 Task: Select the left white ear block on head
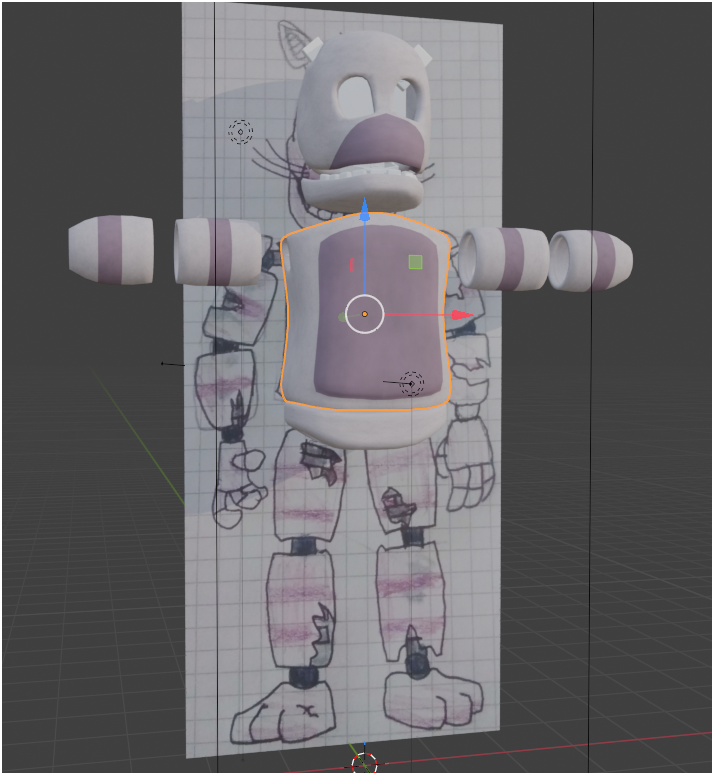tap(314, 48)
